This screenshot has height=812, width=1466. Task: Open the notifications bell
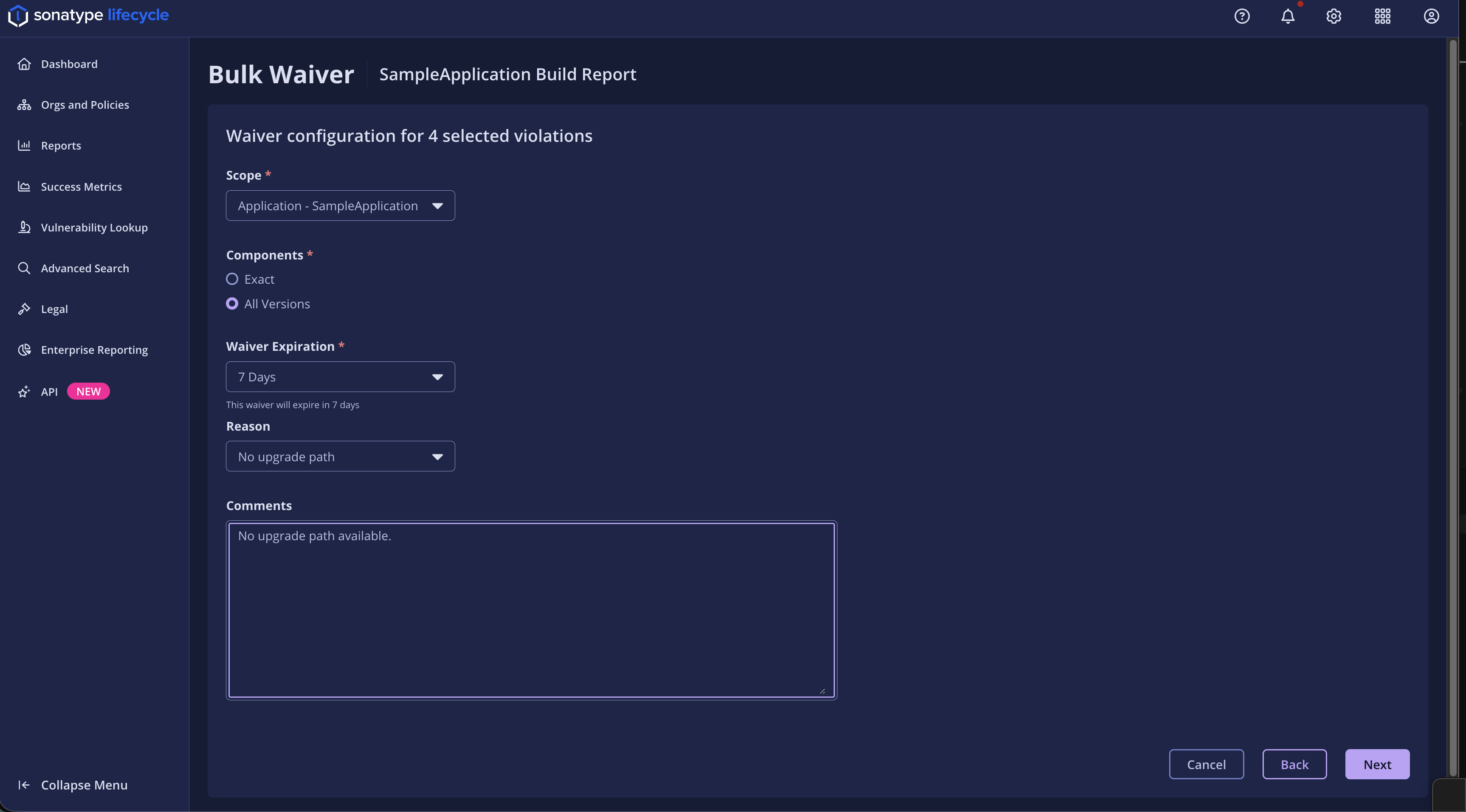tap(1288, 16)
